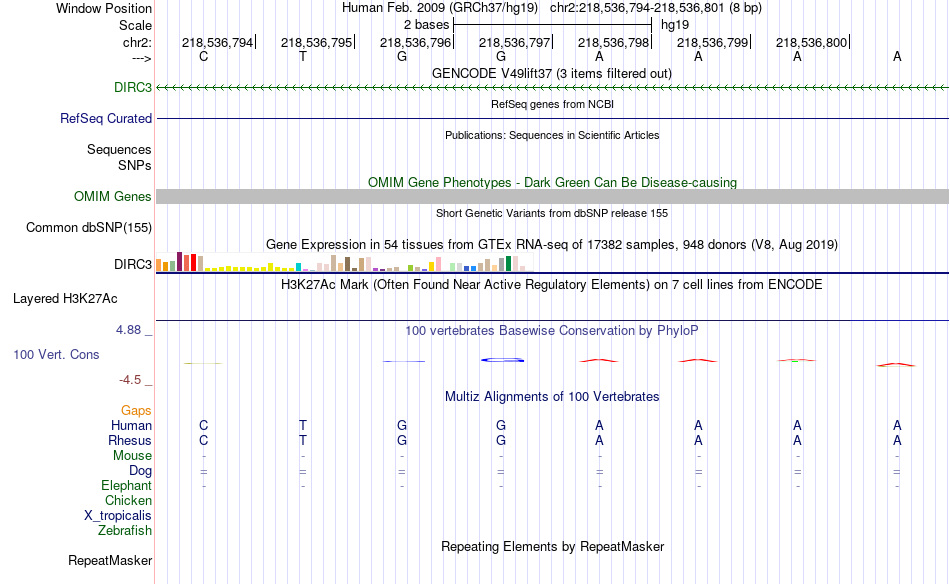The width and height of the screenshot is (950, 584).
Task: Click the '100 Vert. Cons' track label
Action: [56, 354]
